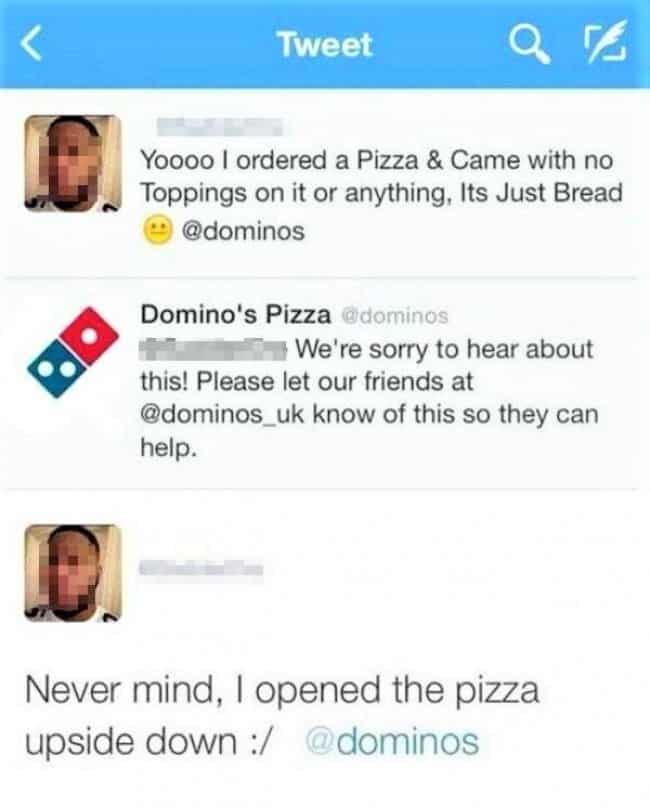
Task: Compose a new tweet with quill icon
Action: 606,43
